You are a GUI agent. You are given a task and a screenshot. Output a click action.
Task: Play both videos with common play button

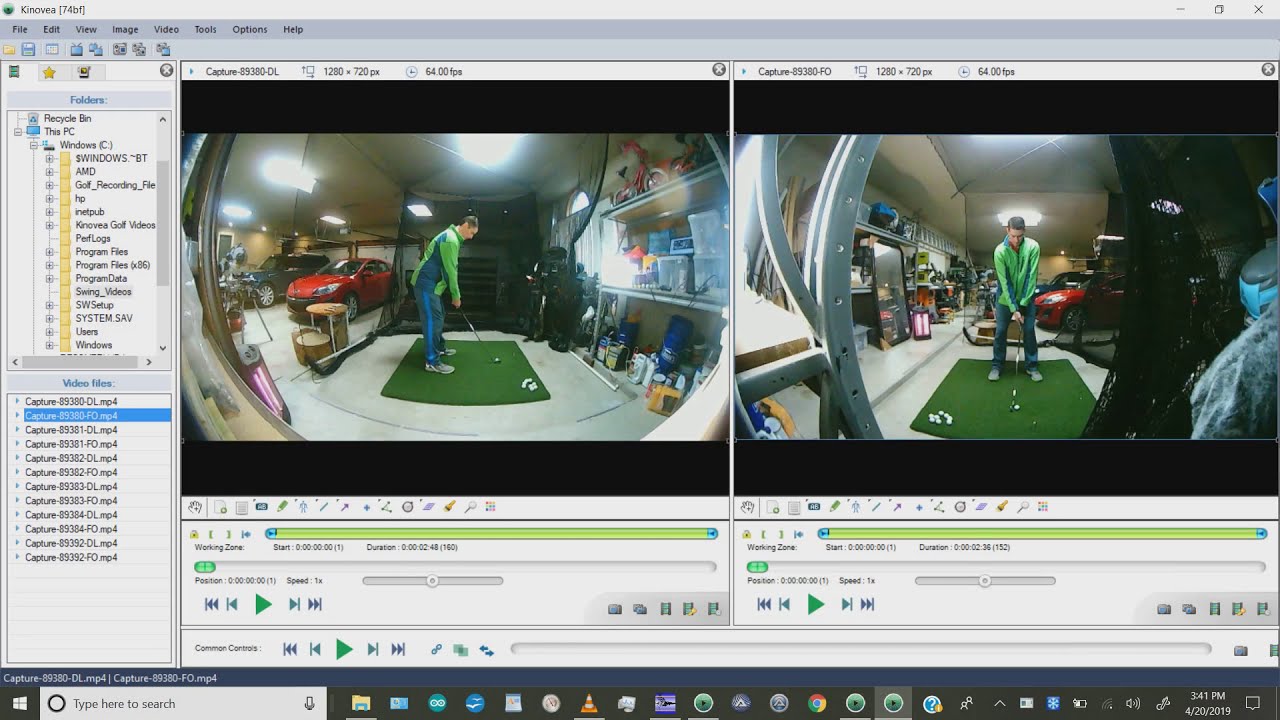(344, 649)
